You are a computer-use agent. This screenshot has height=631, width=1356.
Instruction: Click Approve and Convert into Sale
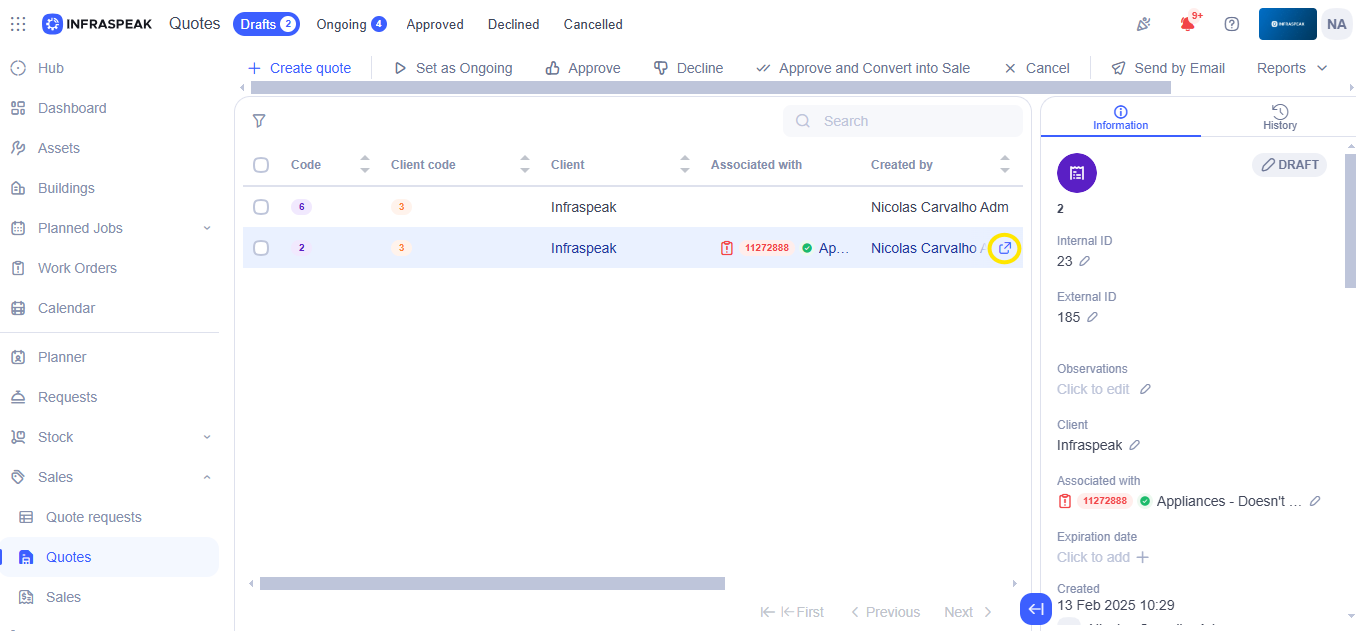coord(862,68)
